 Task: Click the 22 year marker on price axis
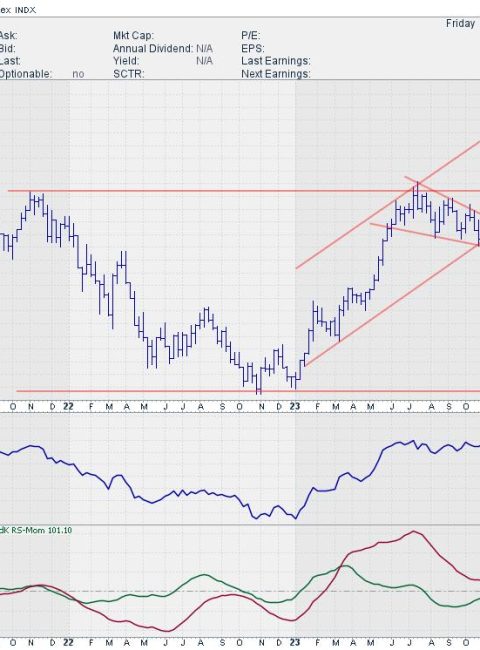(68, 407)
